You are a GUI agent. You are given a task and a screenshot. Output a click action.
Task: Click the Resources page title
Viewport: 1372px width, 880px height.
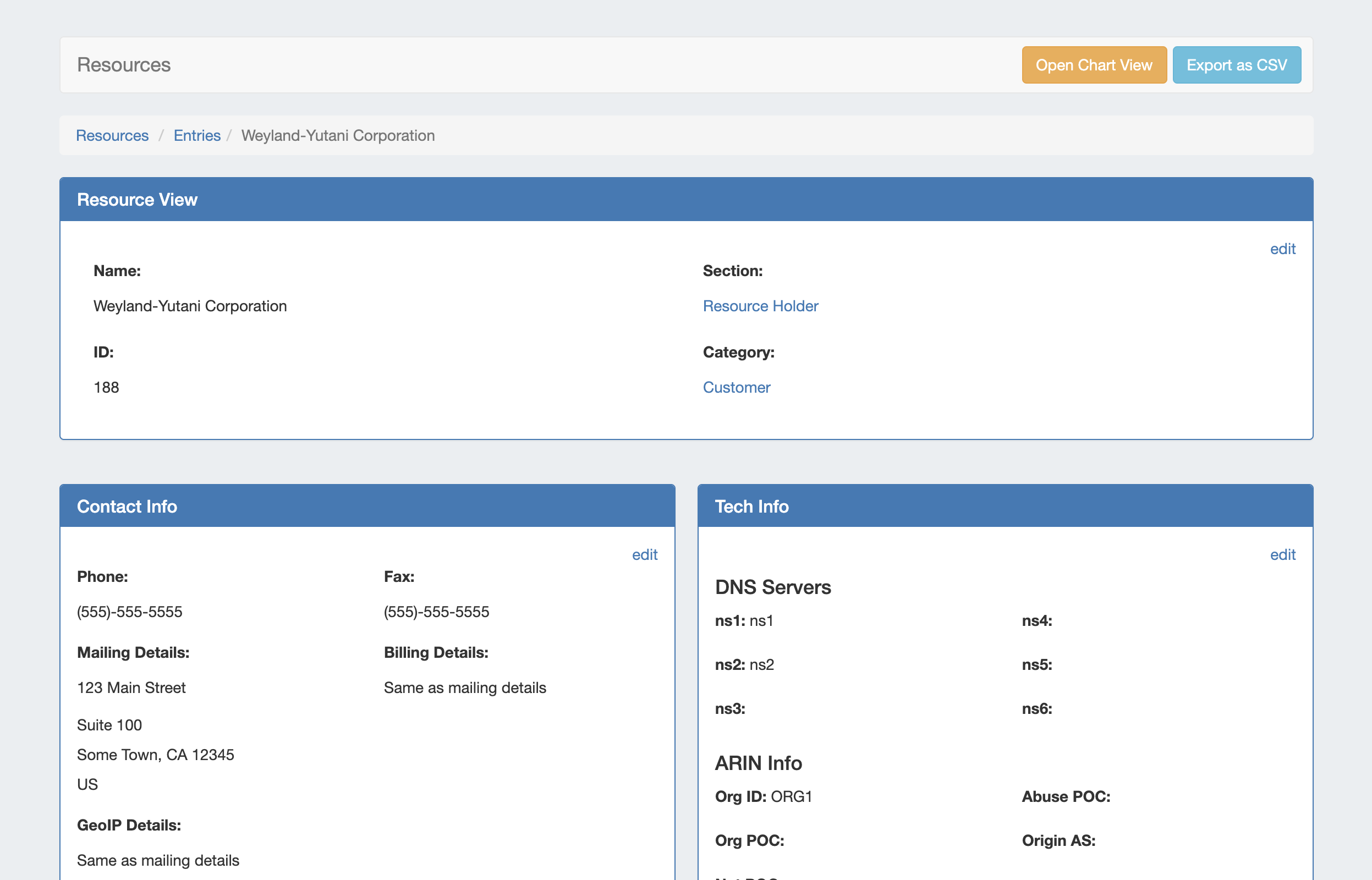[x=123, y=65]
